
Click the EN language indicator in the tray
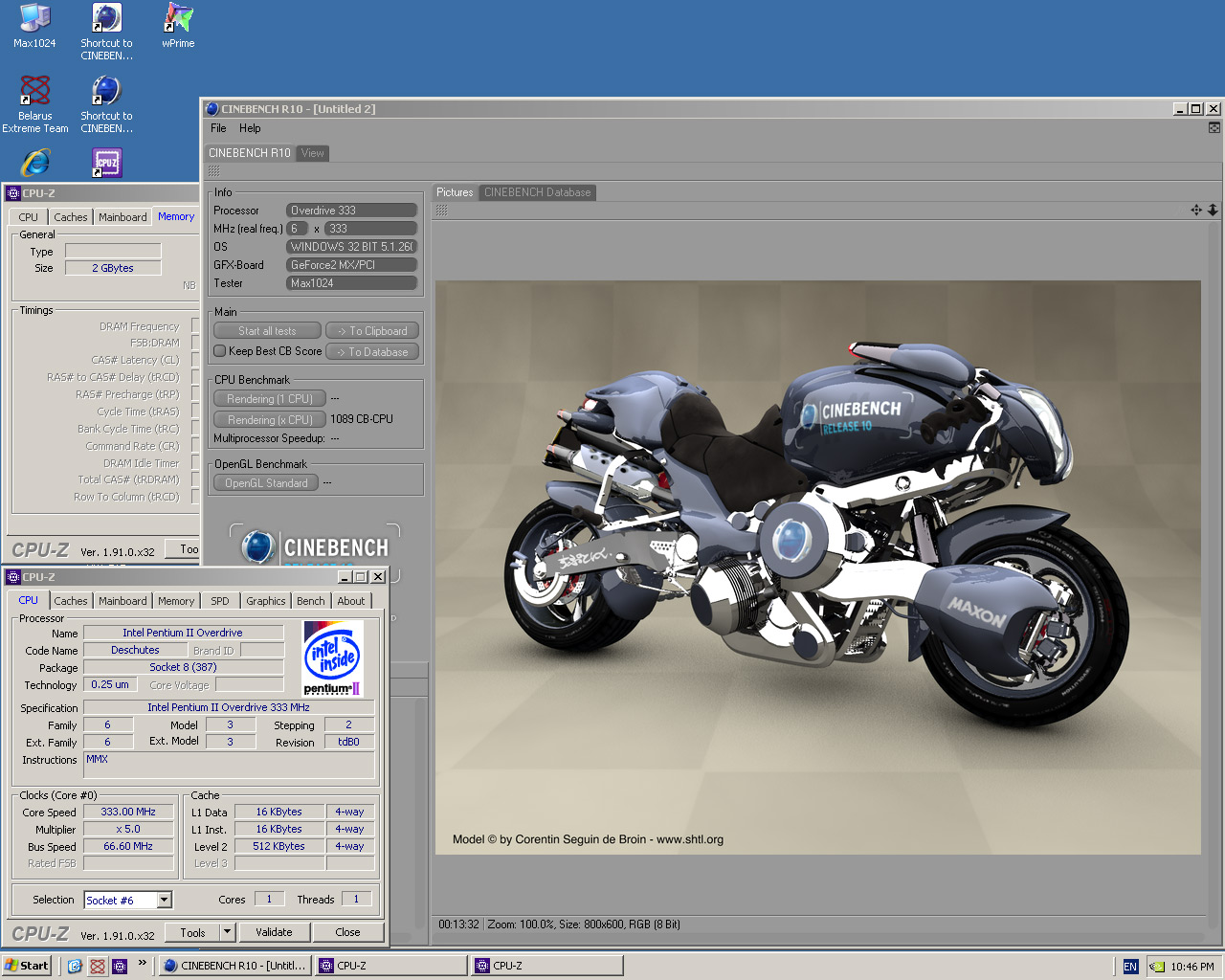point(1130,967)
